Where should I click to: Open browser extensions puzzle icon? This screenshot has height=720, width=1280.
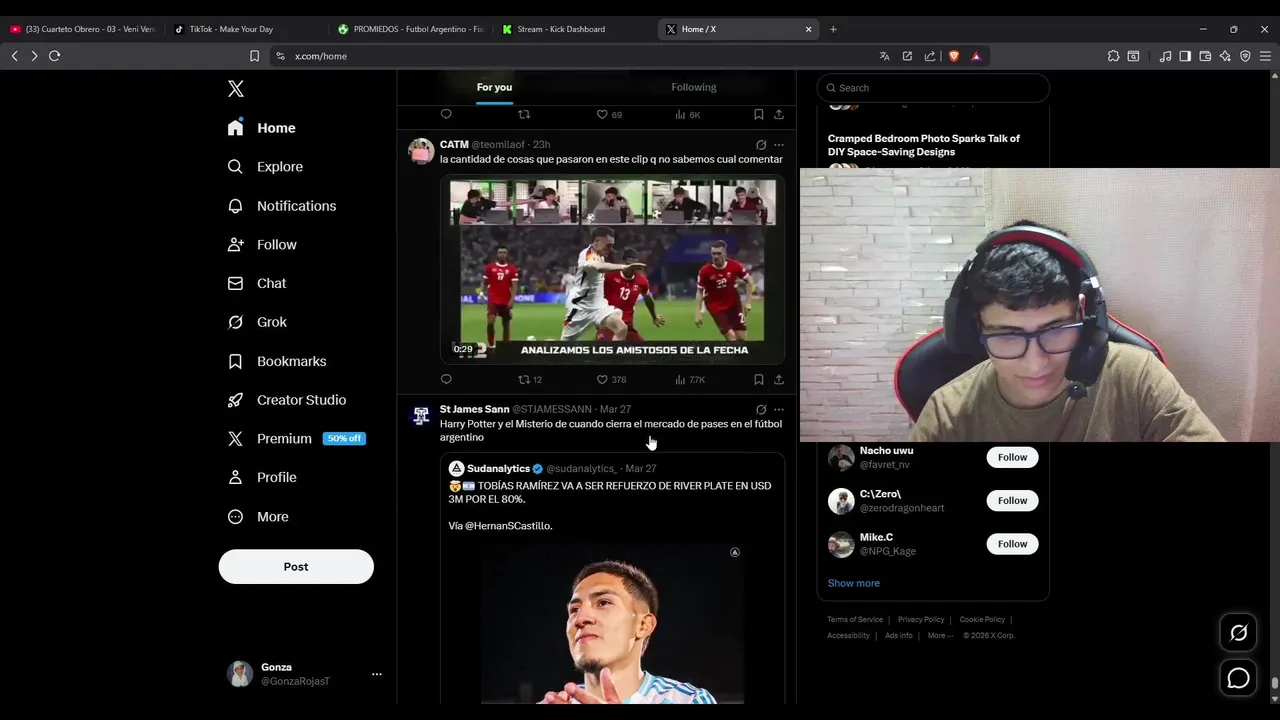pyautogui.click(x=1113, y=56)
